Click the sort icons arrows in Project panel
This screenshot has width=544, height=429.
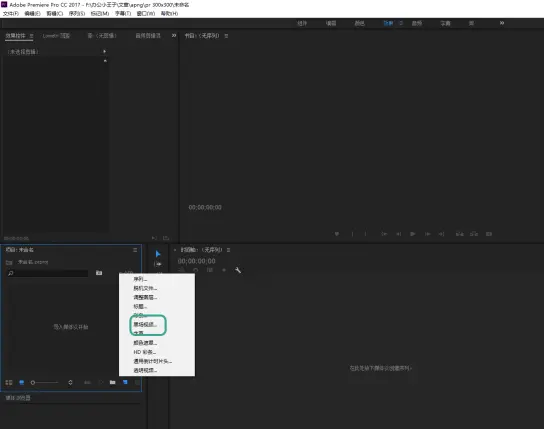70,382
